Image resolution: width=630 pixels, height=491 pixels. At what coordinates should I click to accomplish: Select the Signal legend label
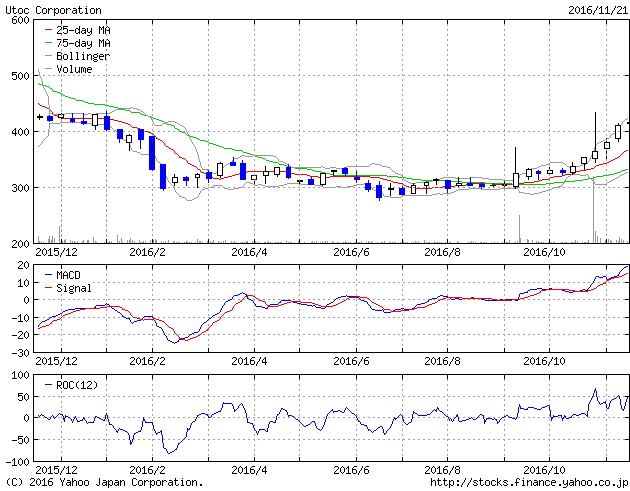coord(75,288)
